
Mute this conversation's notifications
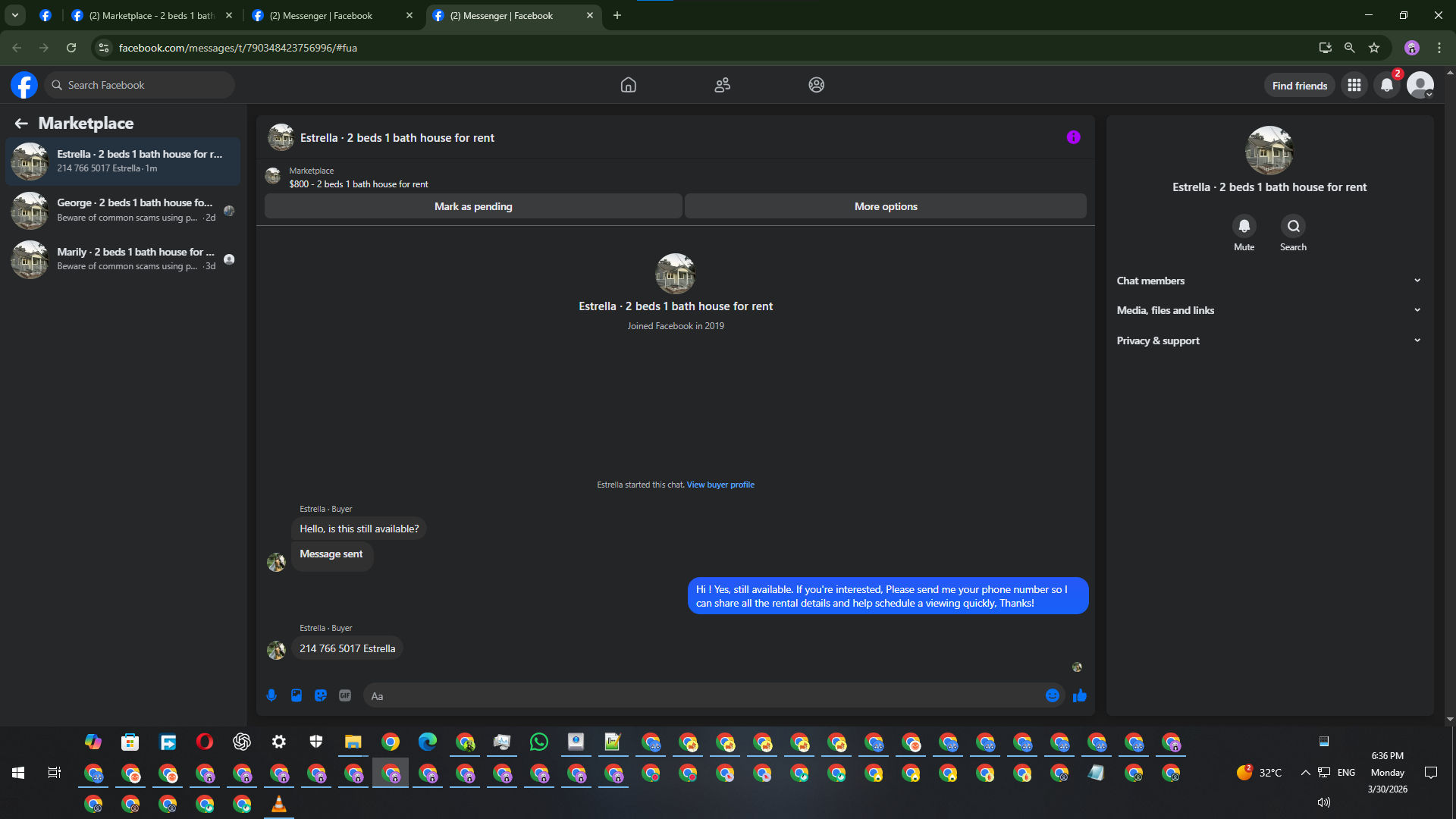1244,227
